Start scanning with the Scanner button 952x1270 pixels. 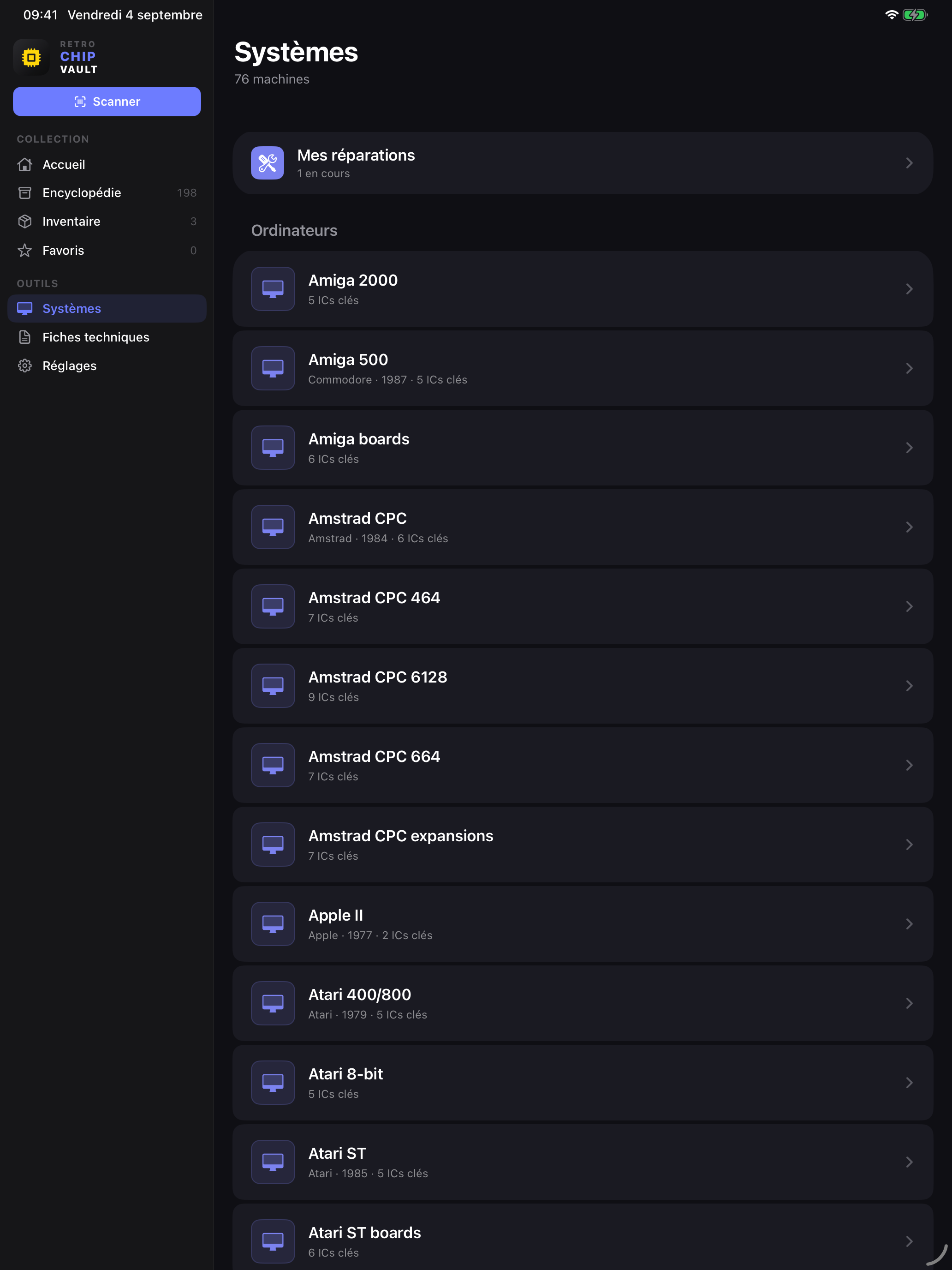pos(107,102)
